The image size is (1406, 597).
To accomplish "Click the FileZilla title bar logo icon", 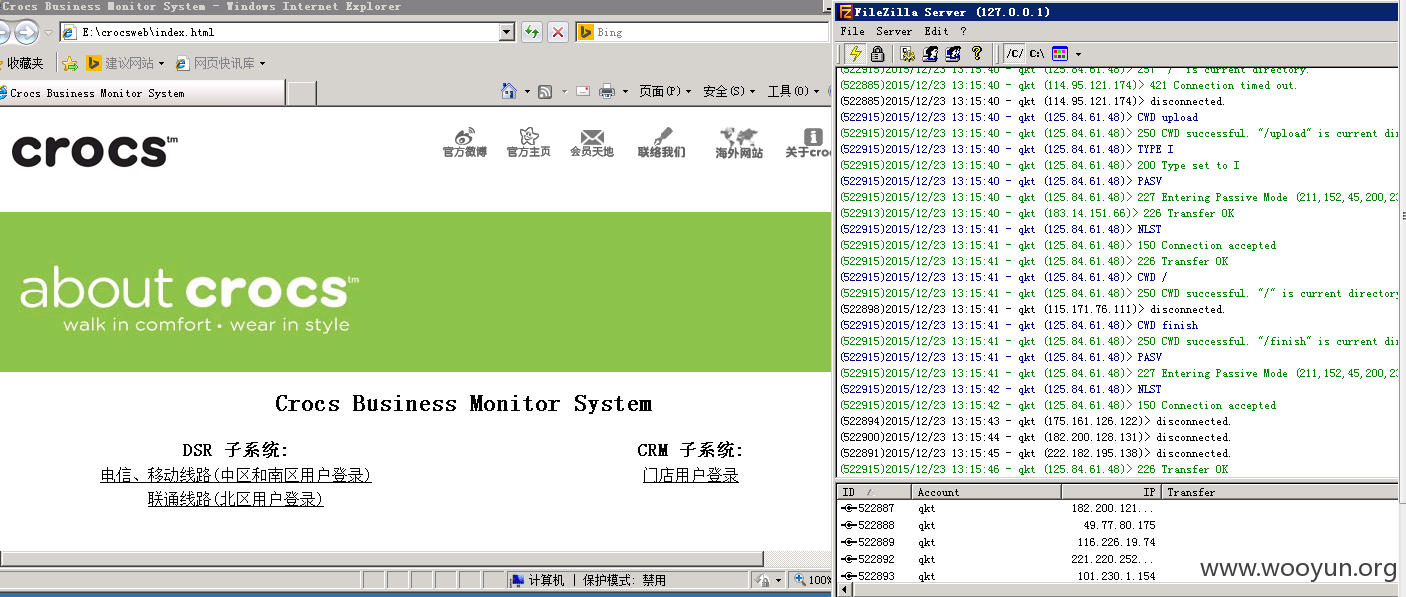I will click(845, 12).
